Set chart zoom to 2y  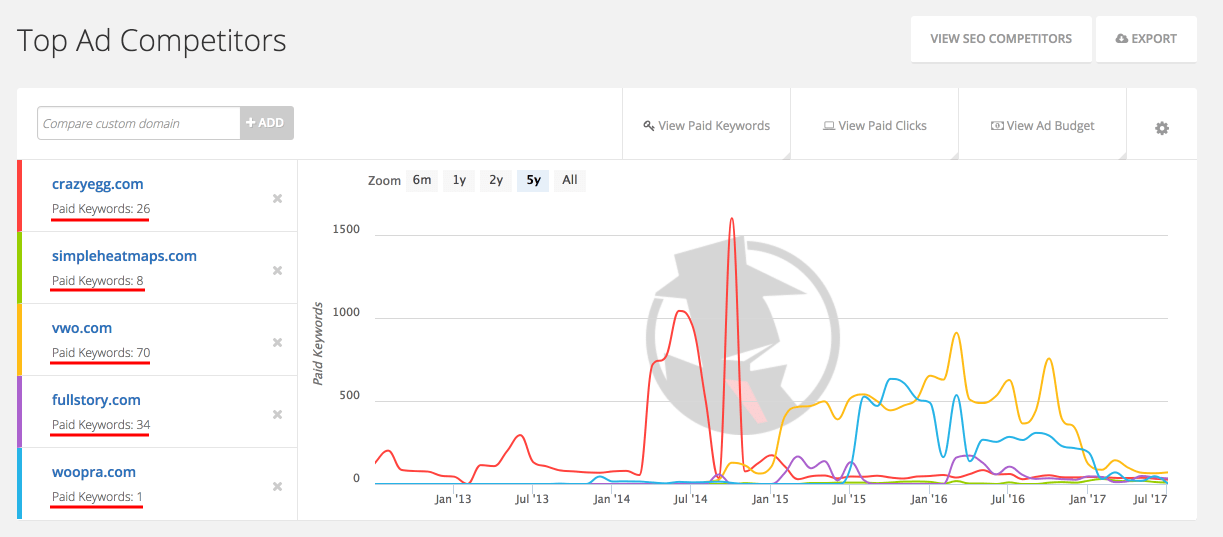pos(495,180)
